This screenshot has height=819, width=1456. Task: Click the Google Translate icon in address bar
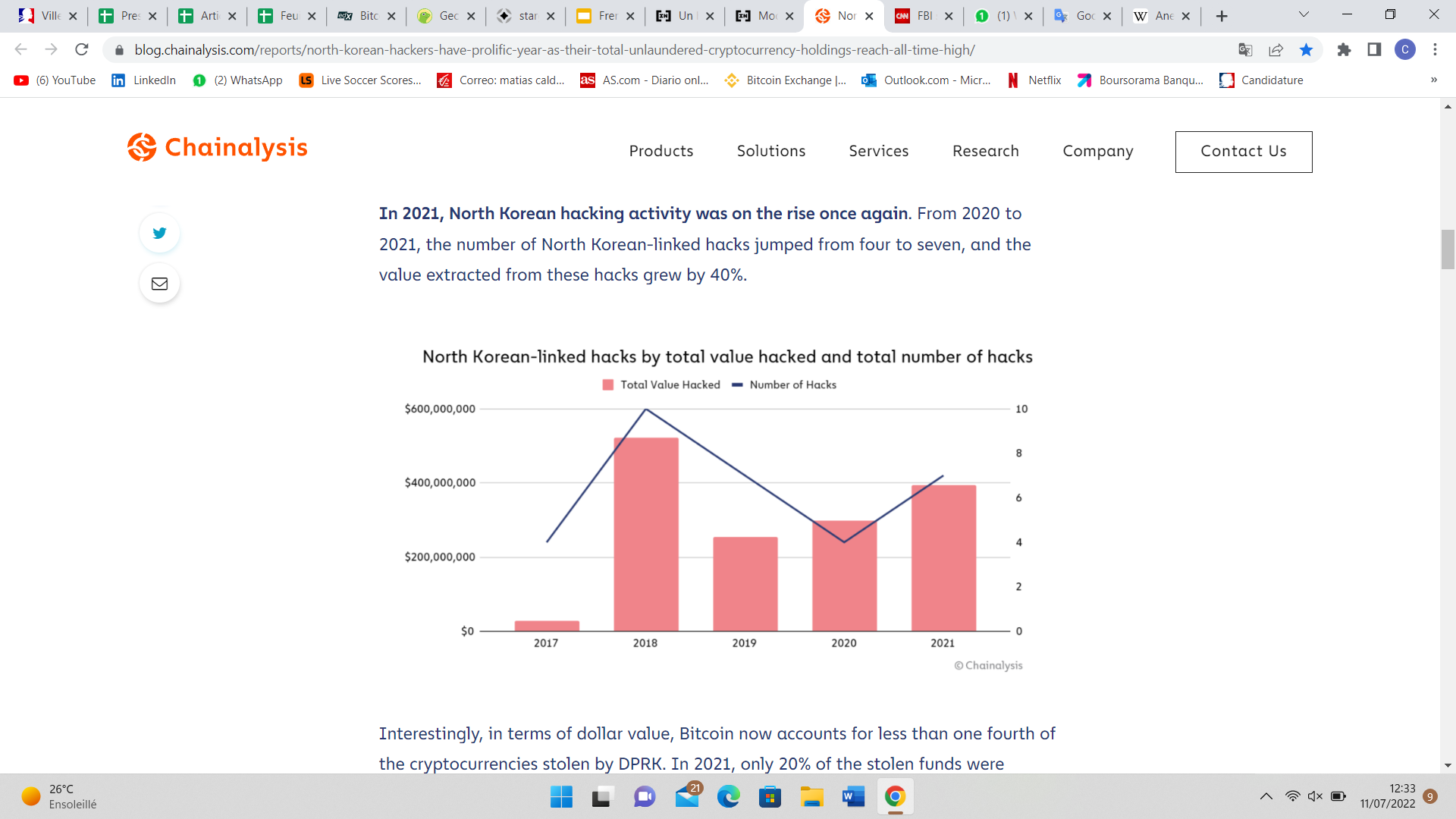[x=1245, y=50]
